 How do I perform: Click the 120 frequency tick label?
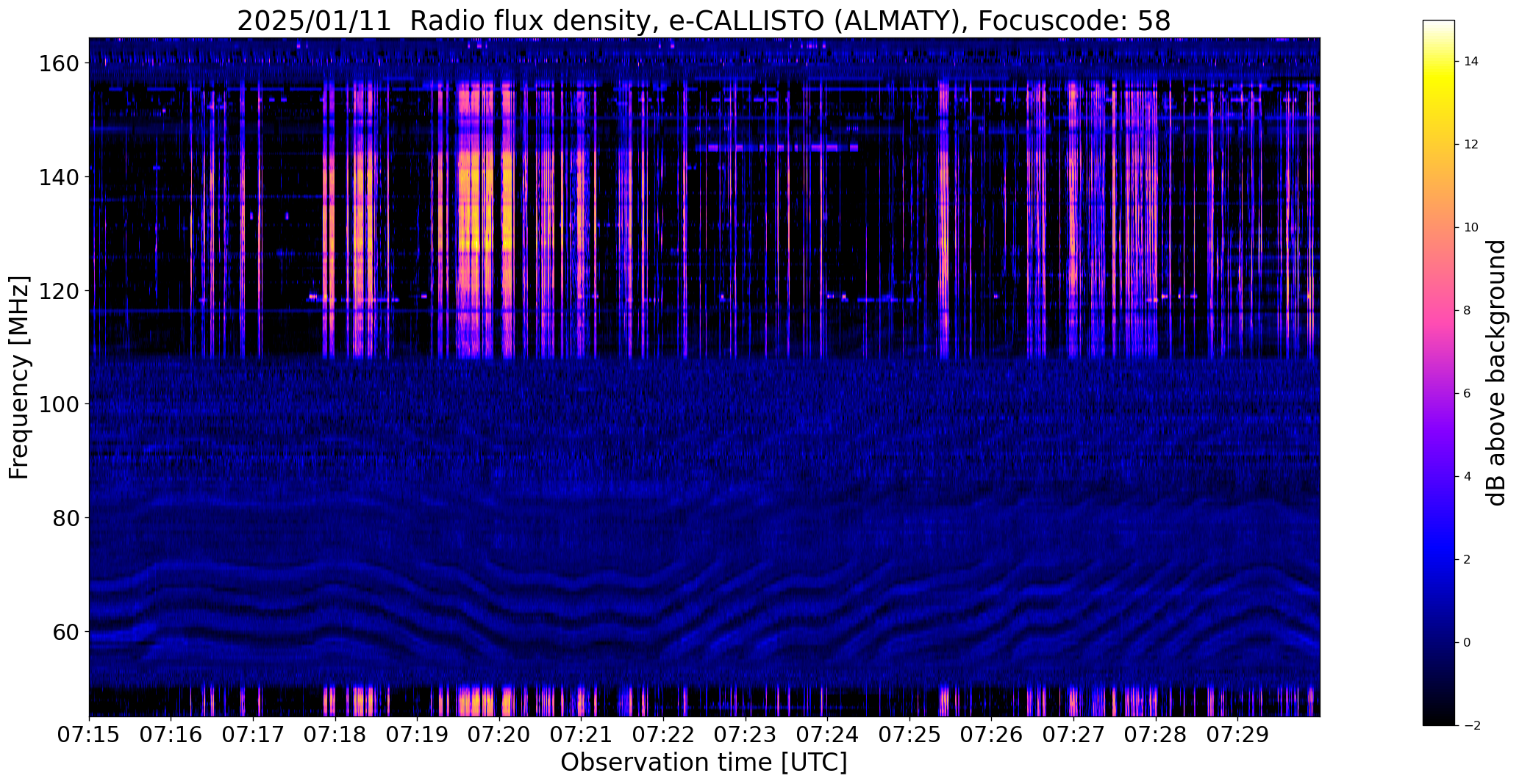tap(60, 291)
